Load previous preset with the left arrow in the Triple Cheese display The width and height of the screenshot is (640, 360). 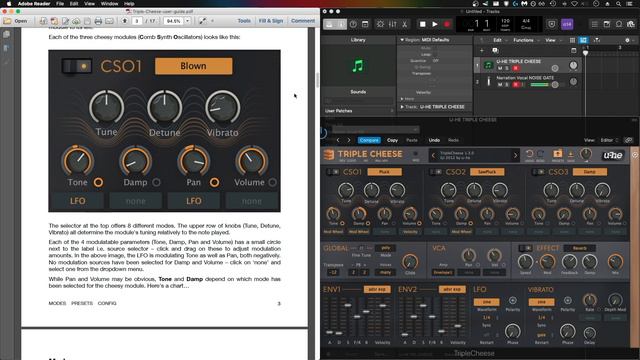433,155
